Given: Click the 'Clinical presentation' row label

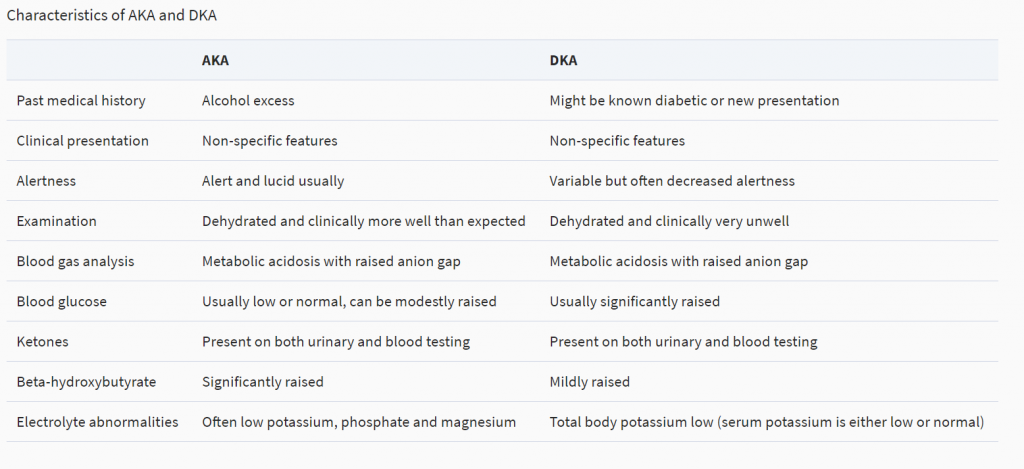Looking at the screenshot, I should [x=82, y=140].
